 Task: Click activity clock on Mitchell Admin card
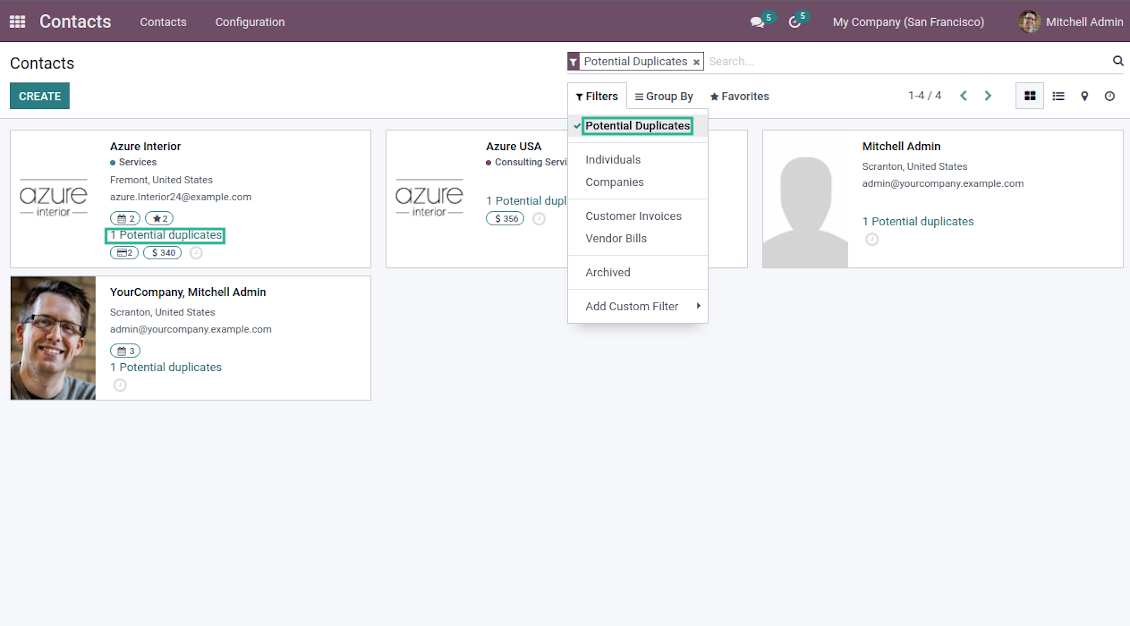tap(872, 239)
